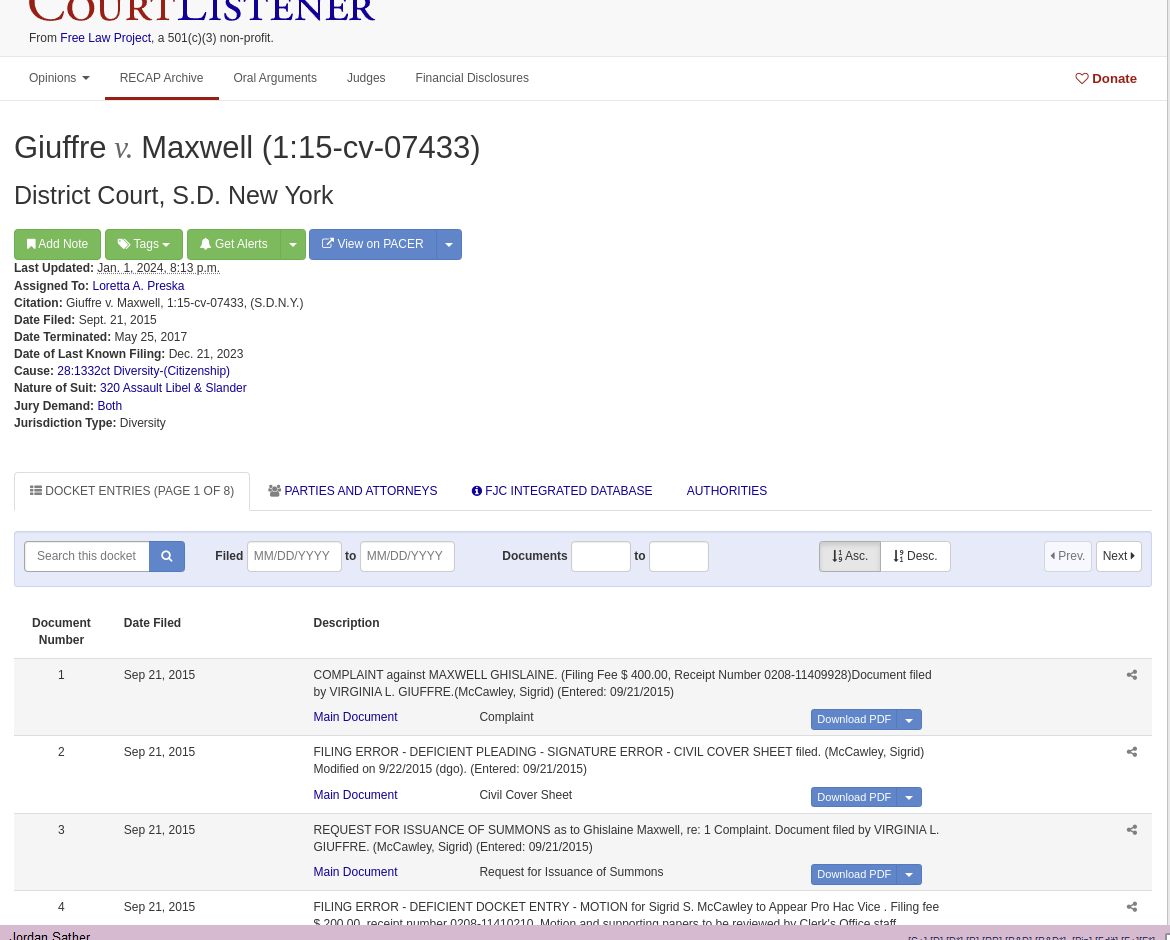Click the Date Filed column header
This screenshot has height=940, width=1170.
[x=152, y=623]
